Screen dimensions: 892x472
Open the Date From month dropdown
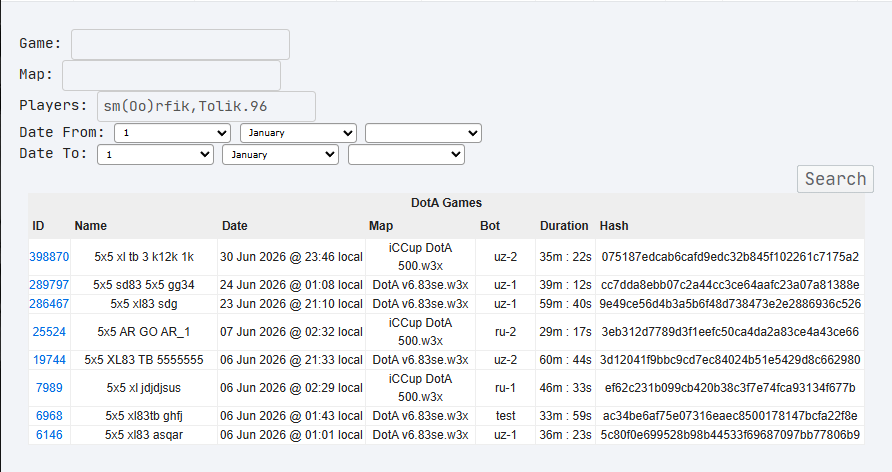(299, 133)
